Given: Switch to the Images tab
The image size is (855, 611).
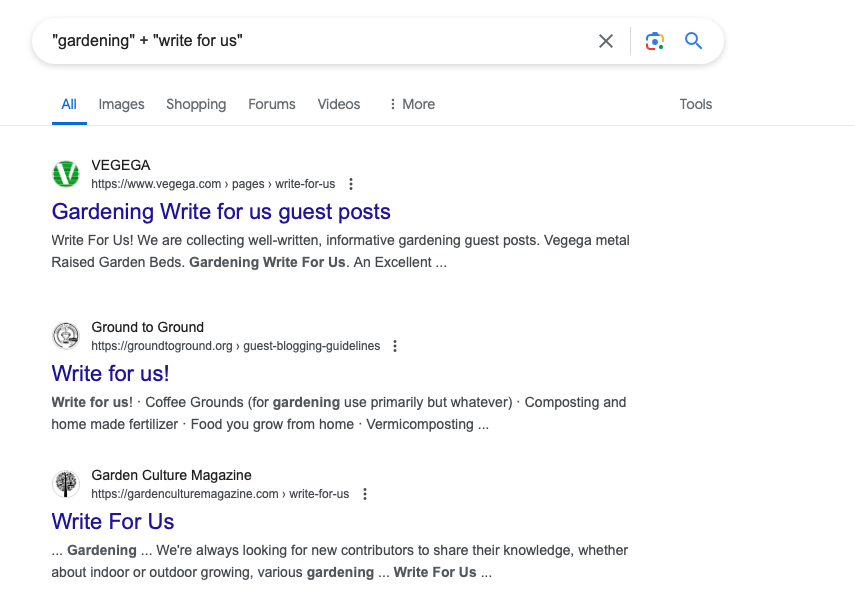Looking at the screenshot, I should (122, 104).
